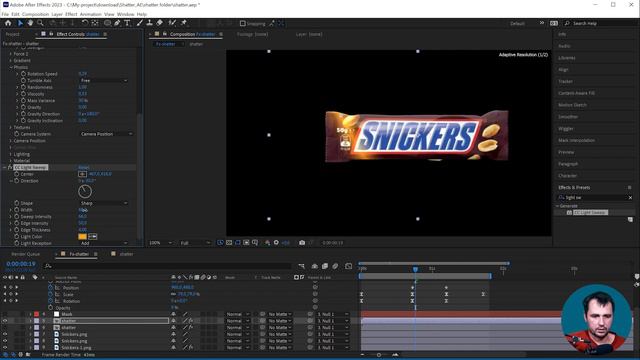Open the File menu

5,14
